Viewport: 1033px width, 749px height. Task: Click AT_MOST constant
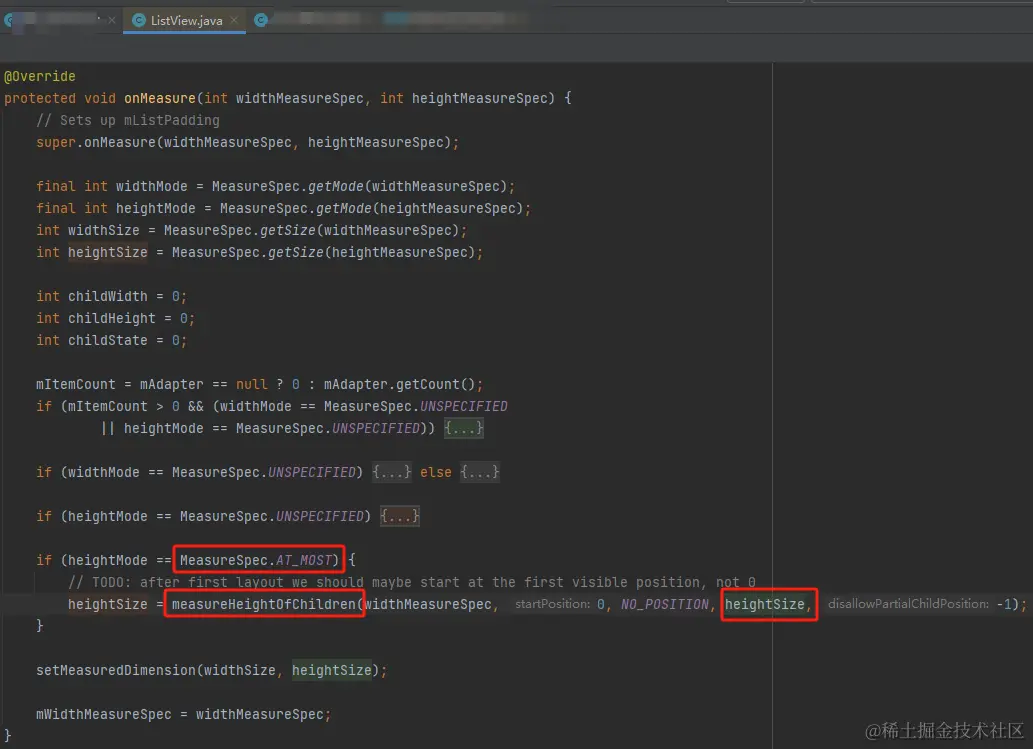[x=303, y=561]
